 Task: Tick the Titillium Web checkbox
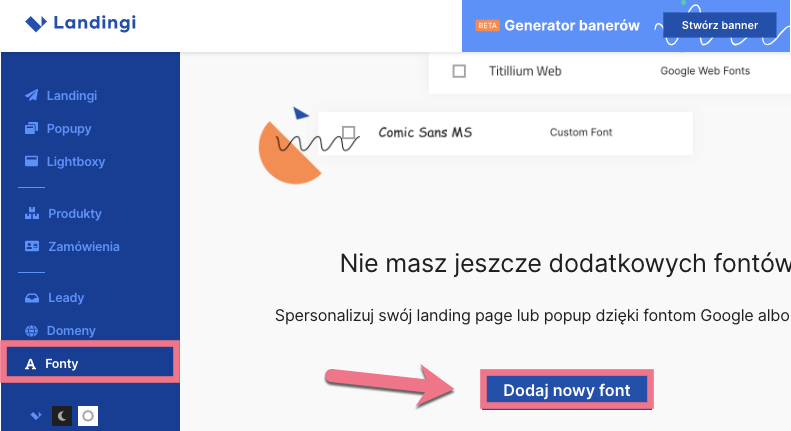click(x=459, y=71)
